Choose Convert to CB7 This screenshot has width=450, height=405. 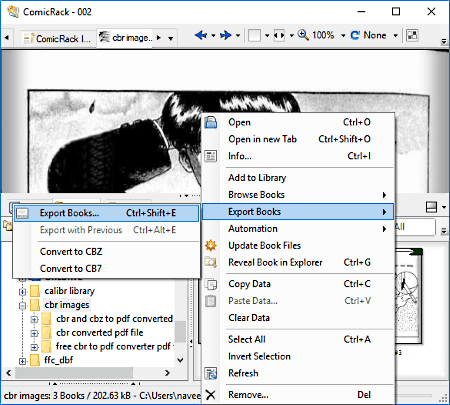tap(107, 269)
